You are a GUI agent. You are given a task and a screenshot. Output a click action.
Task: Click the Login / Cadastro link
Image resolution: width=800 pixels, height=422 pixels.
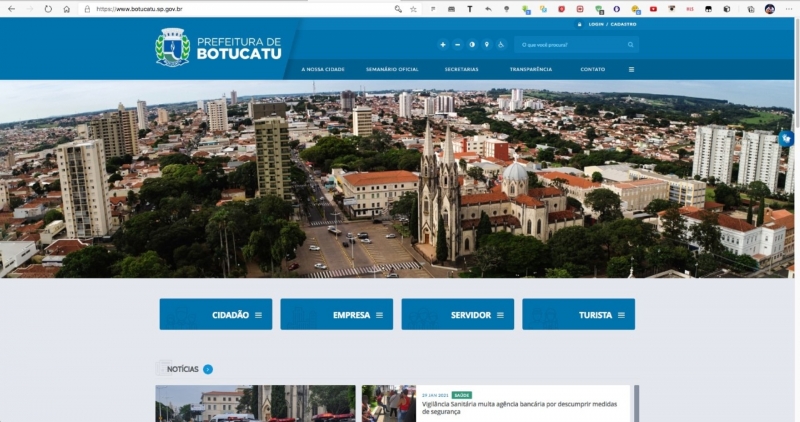pos(612,24)
